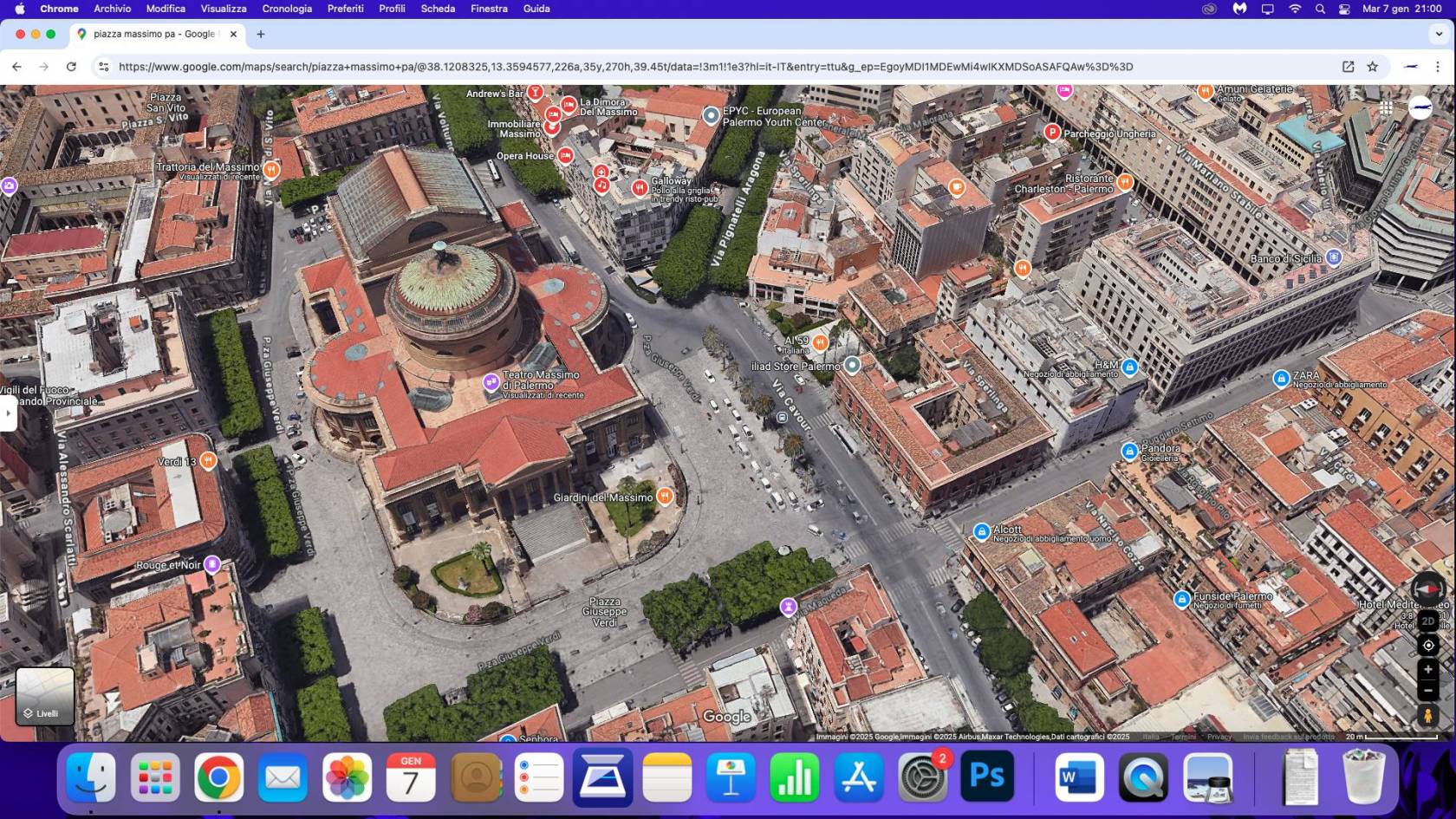Open the tab search dropdown
Image resolution: width=1456 pixels, height=819 pixels.
[x=1439, y=35]
